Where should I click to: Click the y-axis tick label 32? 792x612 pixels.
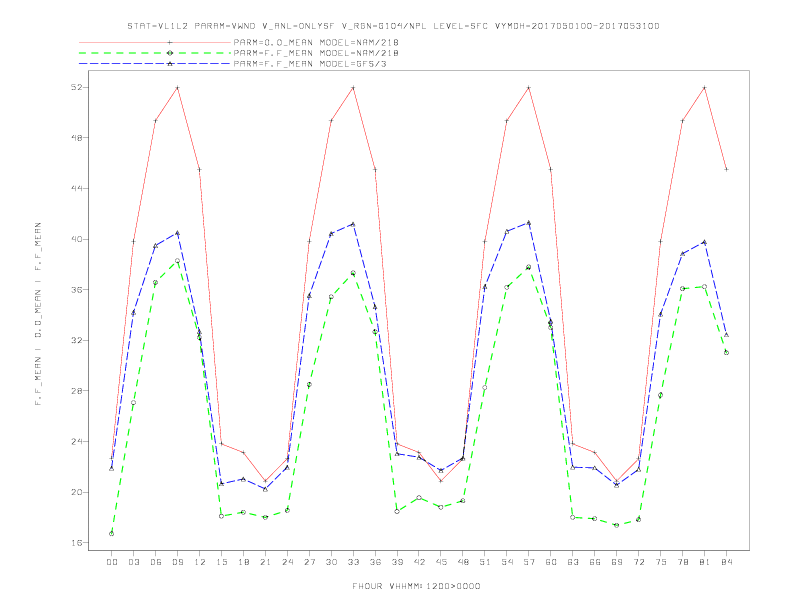tap(76, 340)
